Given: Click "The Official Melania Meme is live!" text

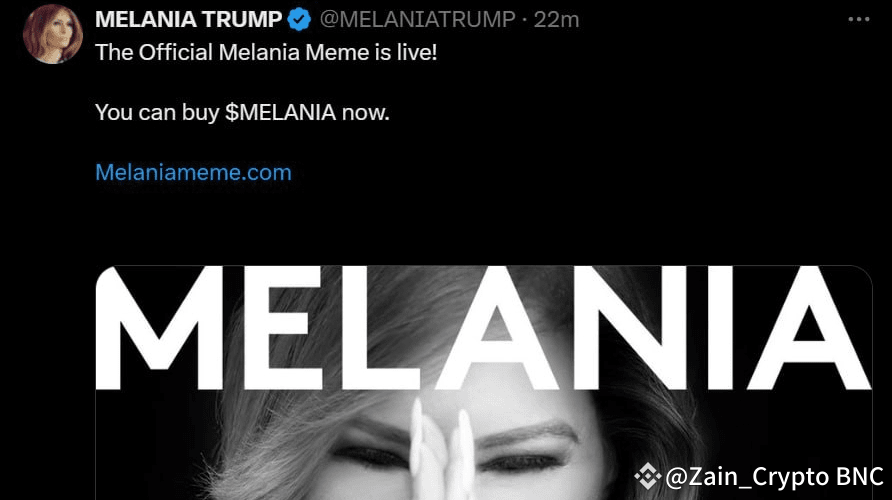Looking at the screenshot, I should 266,52.
